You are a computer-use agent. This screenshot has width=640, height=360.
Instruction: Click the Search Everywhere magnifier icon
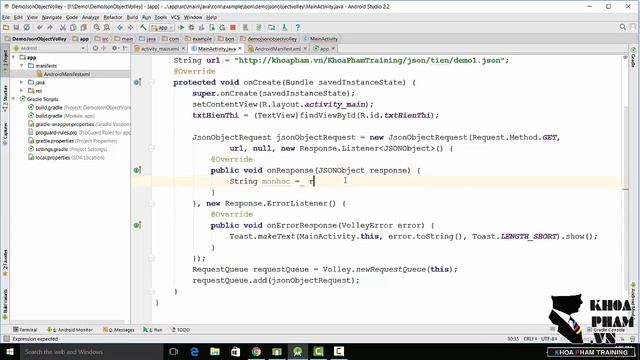click(x=623, y=27)
